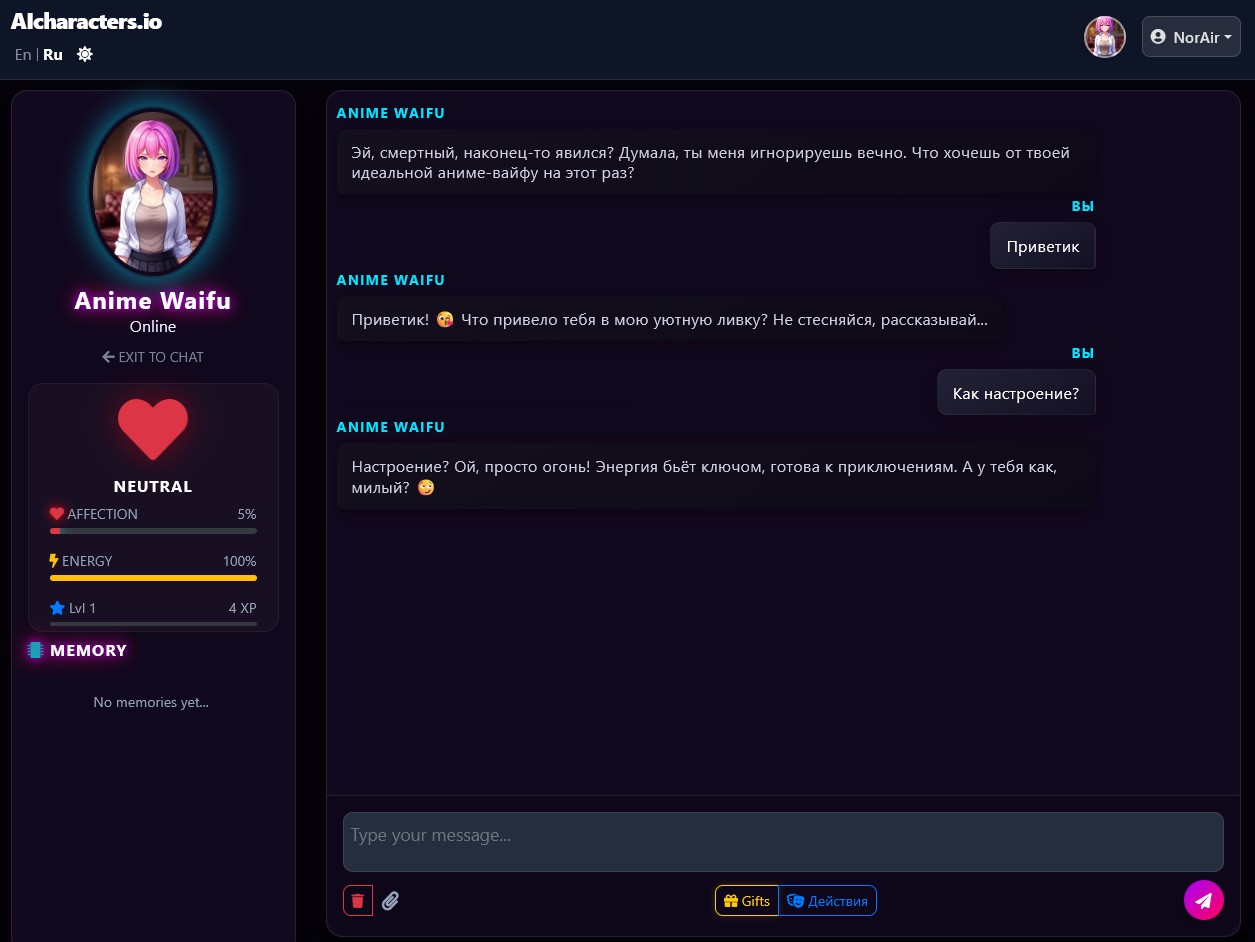Open the settings gear icon

tap(84, 54)
